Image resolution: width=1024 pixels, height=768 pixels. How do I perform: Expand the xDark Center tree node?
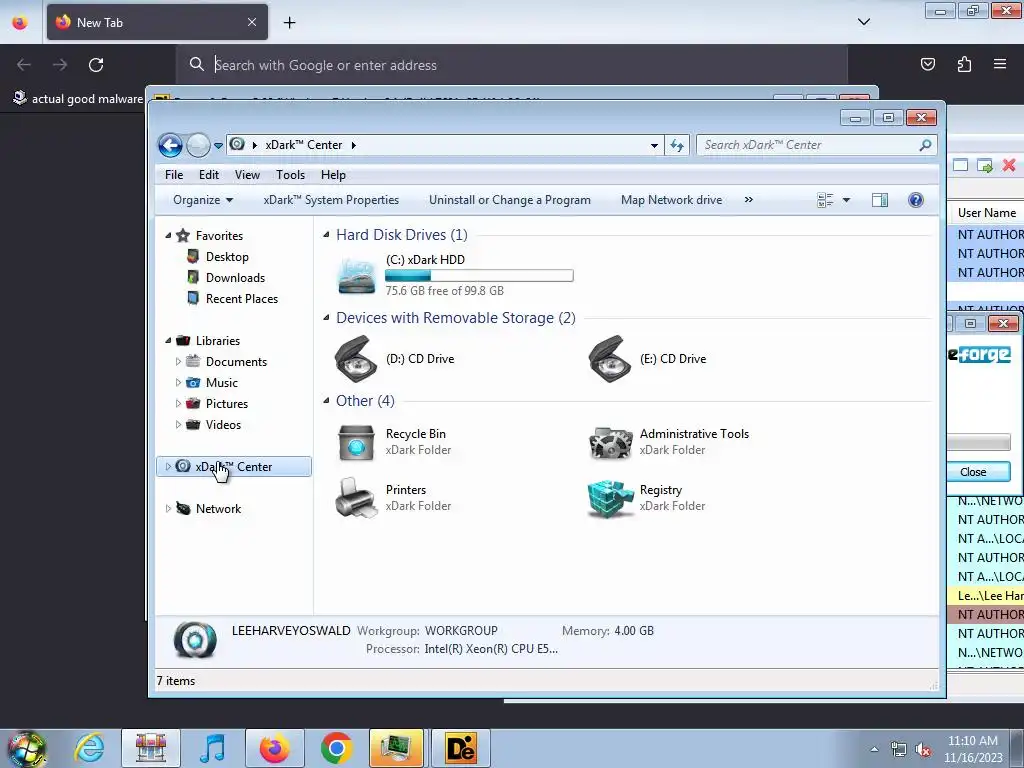click(x=168, y=466)
